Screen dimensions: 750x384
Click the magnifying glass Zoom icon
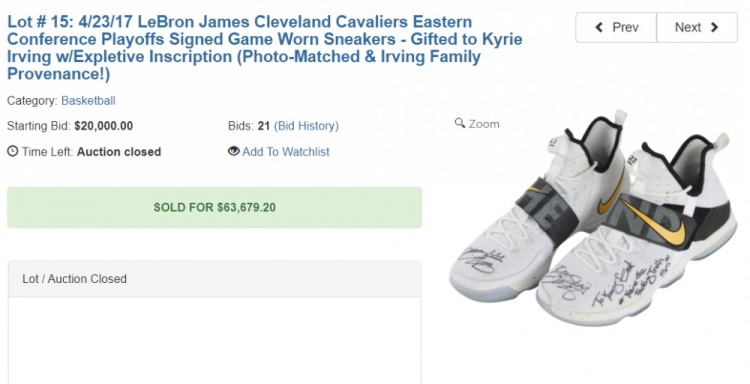click(x=460, y=123)
